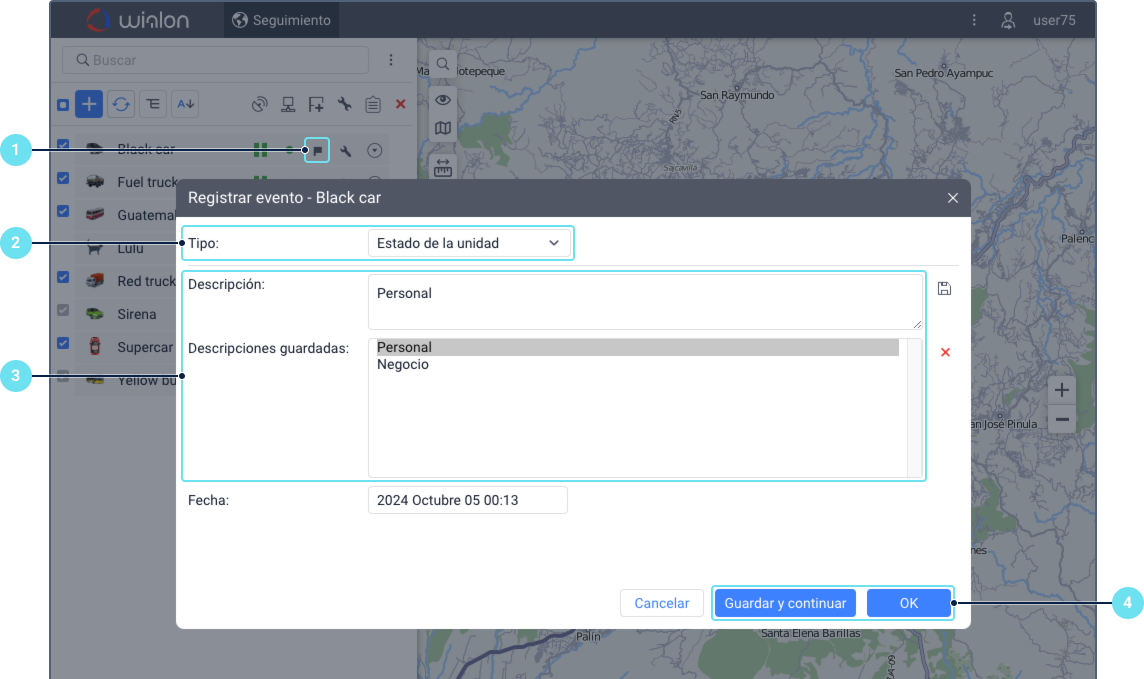The image size is (1144, 679).
Task: Toggle the Fuel truck checkbox
Action: (x=63, y=179)
